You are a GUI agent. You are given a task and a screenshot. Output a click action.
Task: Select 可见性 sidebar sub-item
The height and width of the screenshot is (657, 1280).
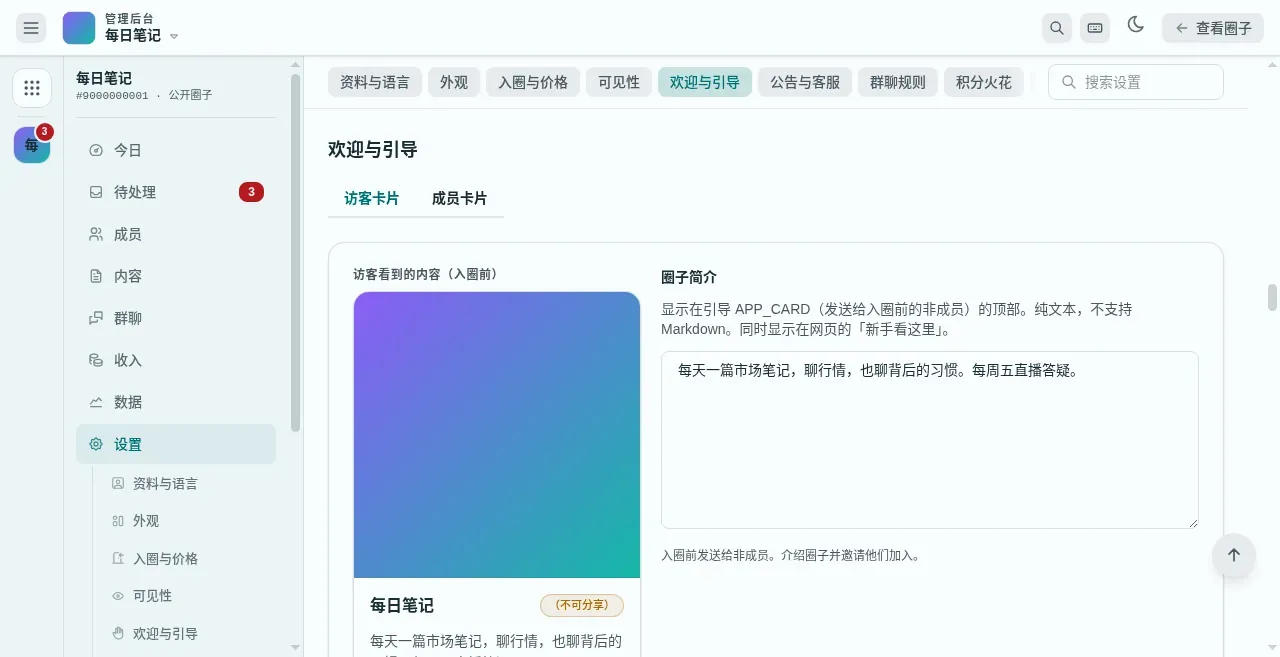point(186,595)
